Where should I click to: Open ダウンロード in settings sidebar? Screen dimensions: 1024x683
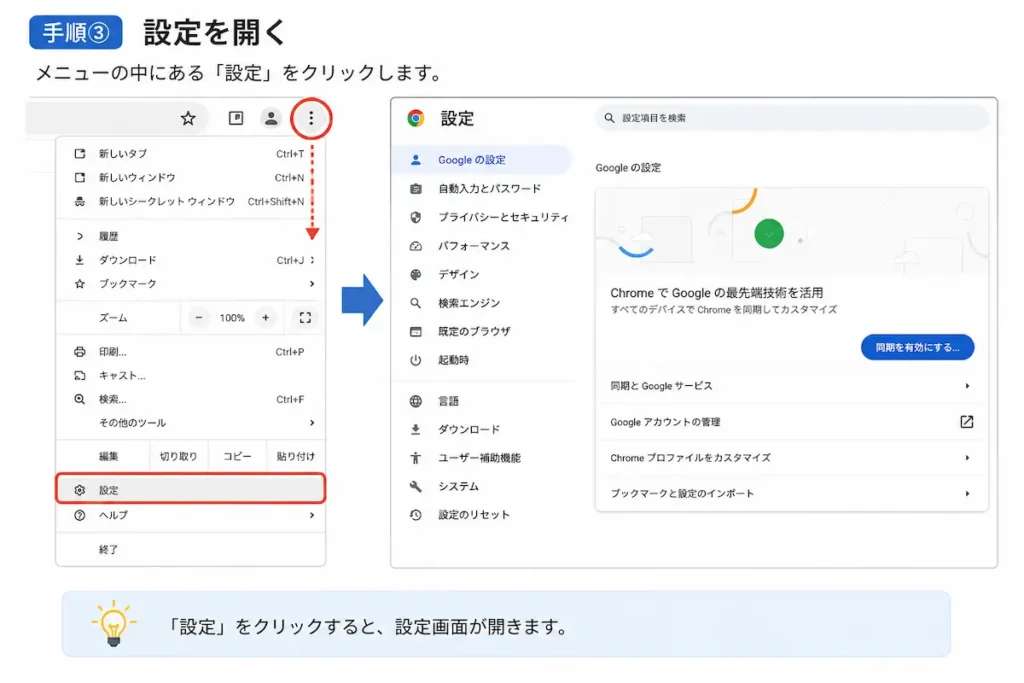point(481,430)
